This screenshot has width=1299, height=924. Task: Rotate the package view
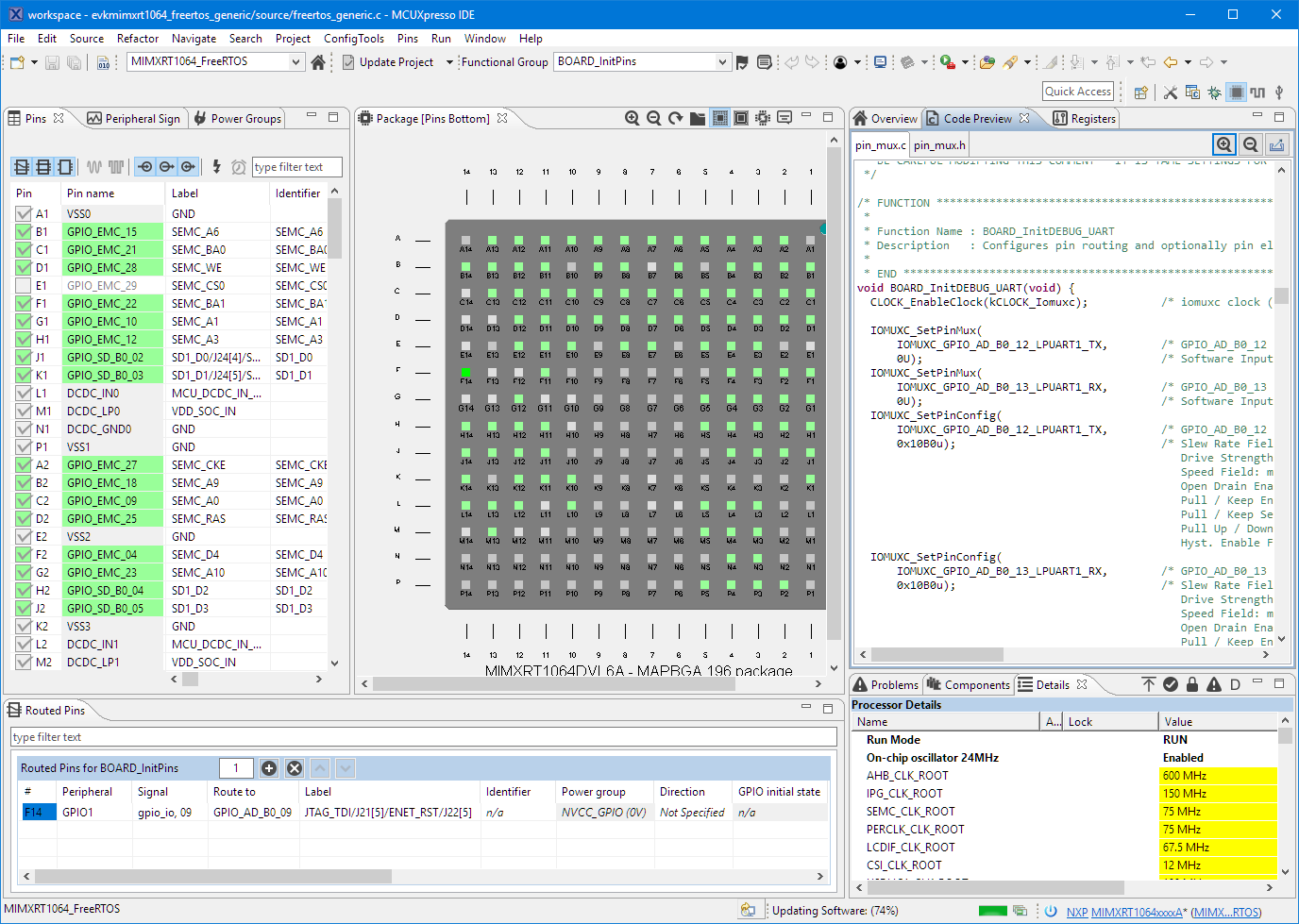[x=675, y=118]
